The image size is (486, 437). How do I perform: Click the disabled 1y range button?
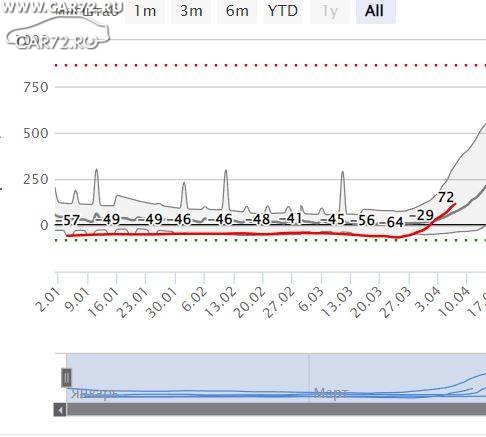[x=330, y=11]
